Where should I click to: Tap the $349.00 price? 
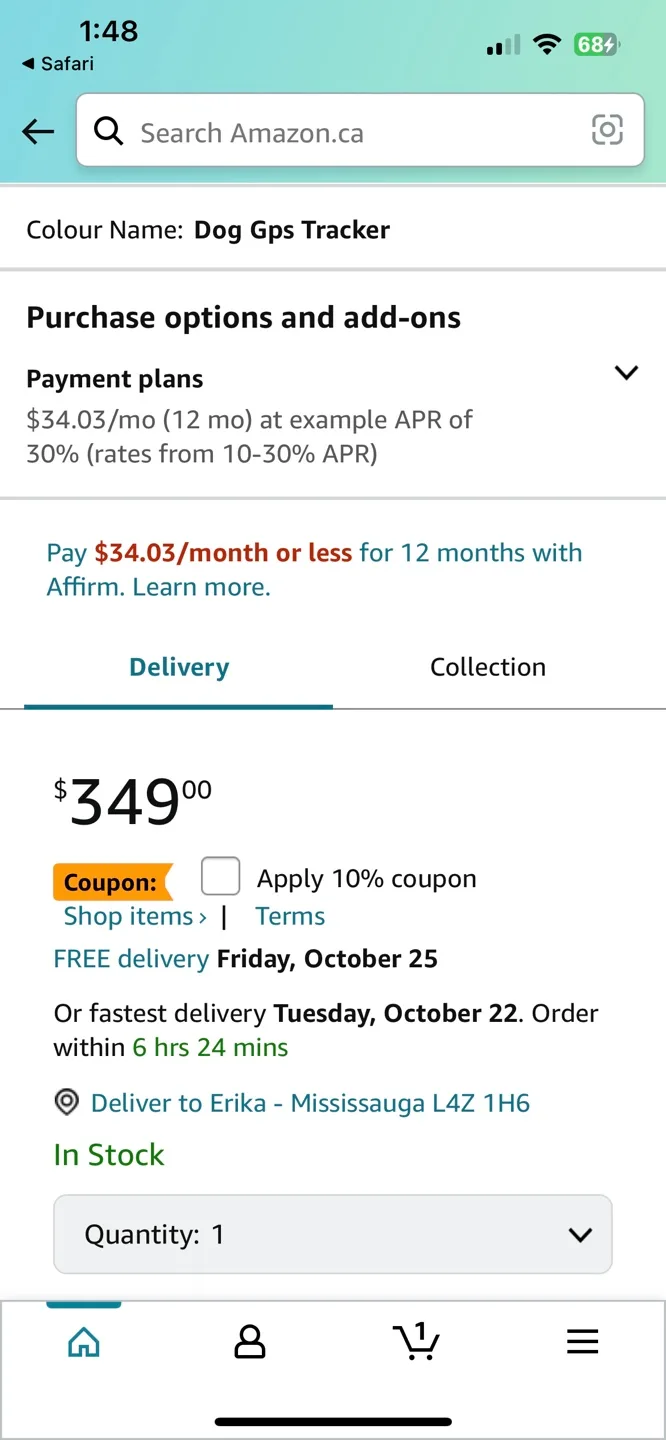133,802
